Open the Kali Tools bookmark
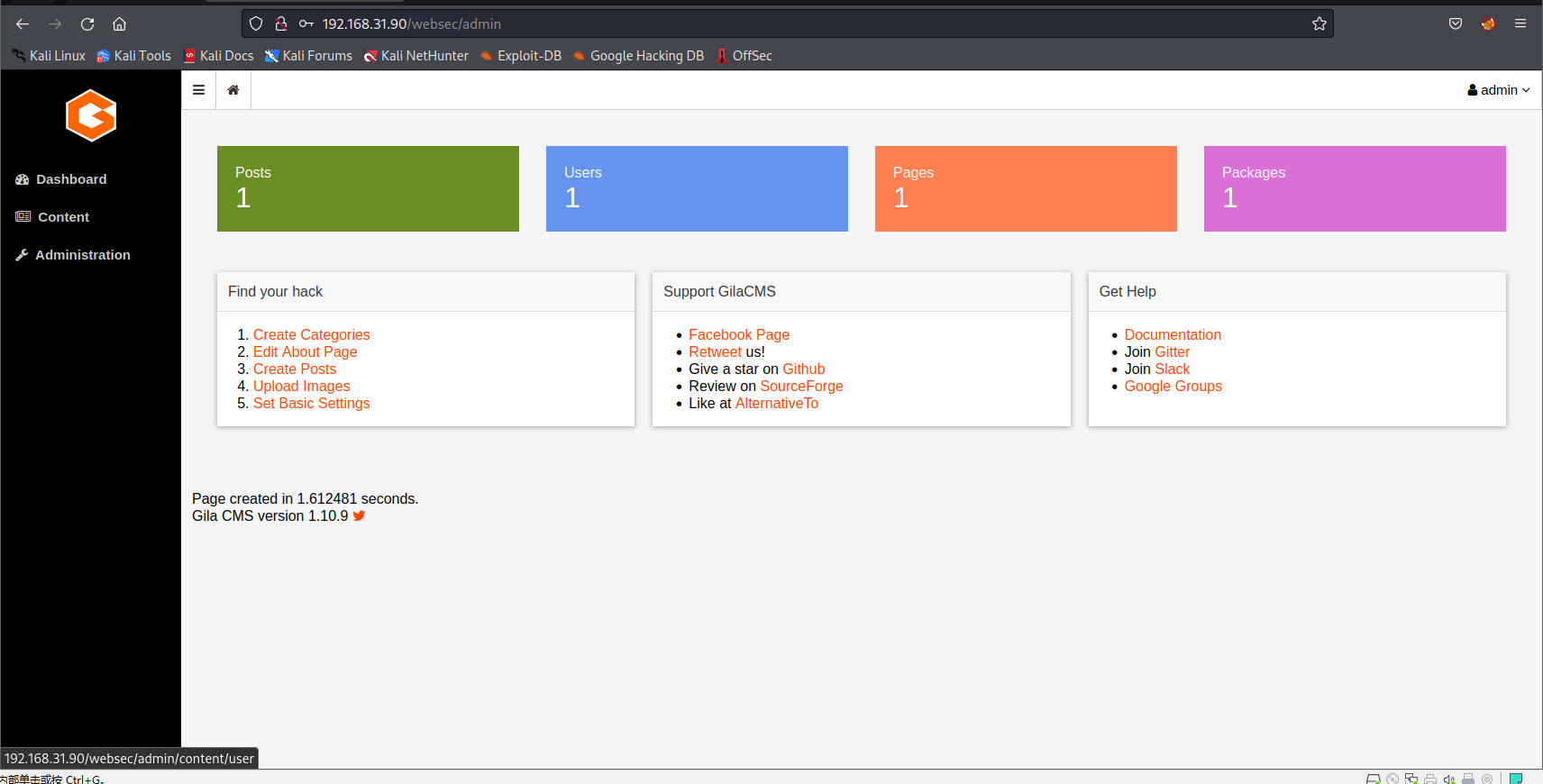This screenshot has width=1543, height=784. (133, 56)
